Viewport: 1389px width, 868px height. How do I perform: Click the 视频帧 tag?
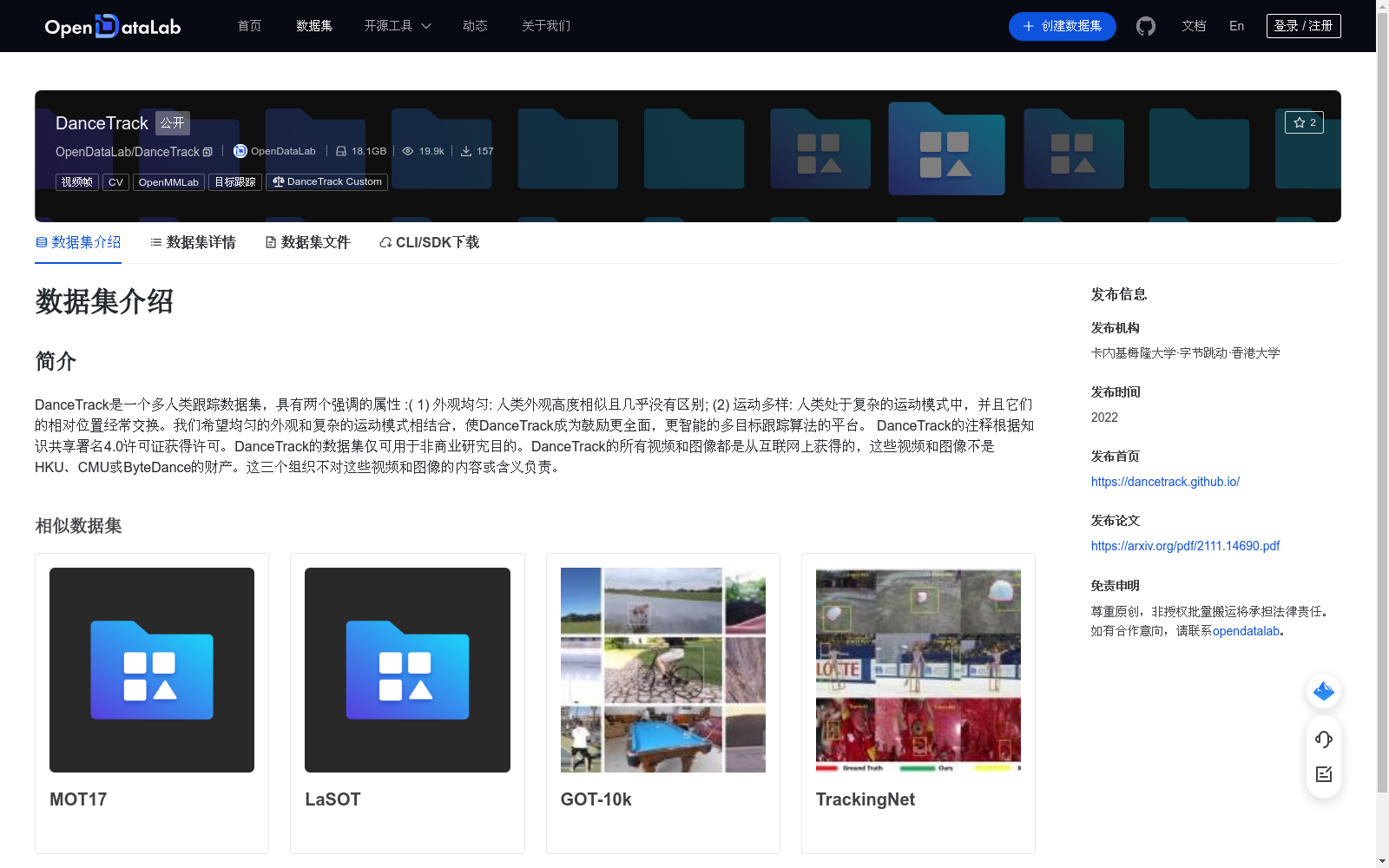coord(77,182)
